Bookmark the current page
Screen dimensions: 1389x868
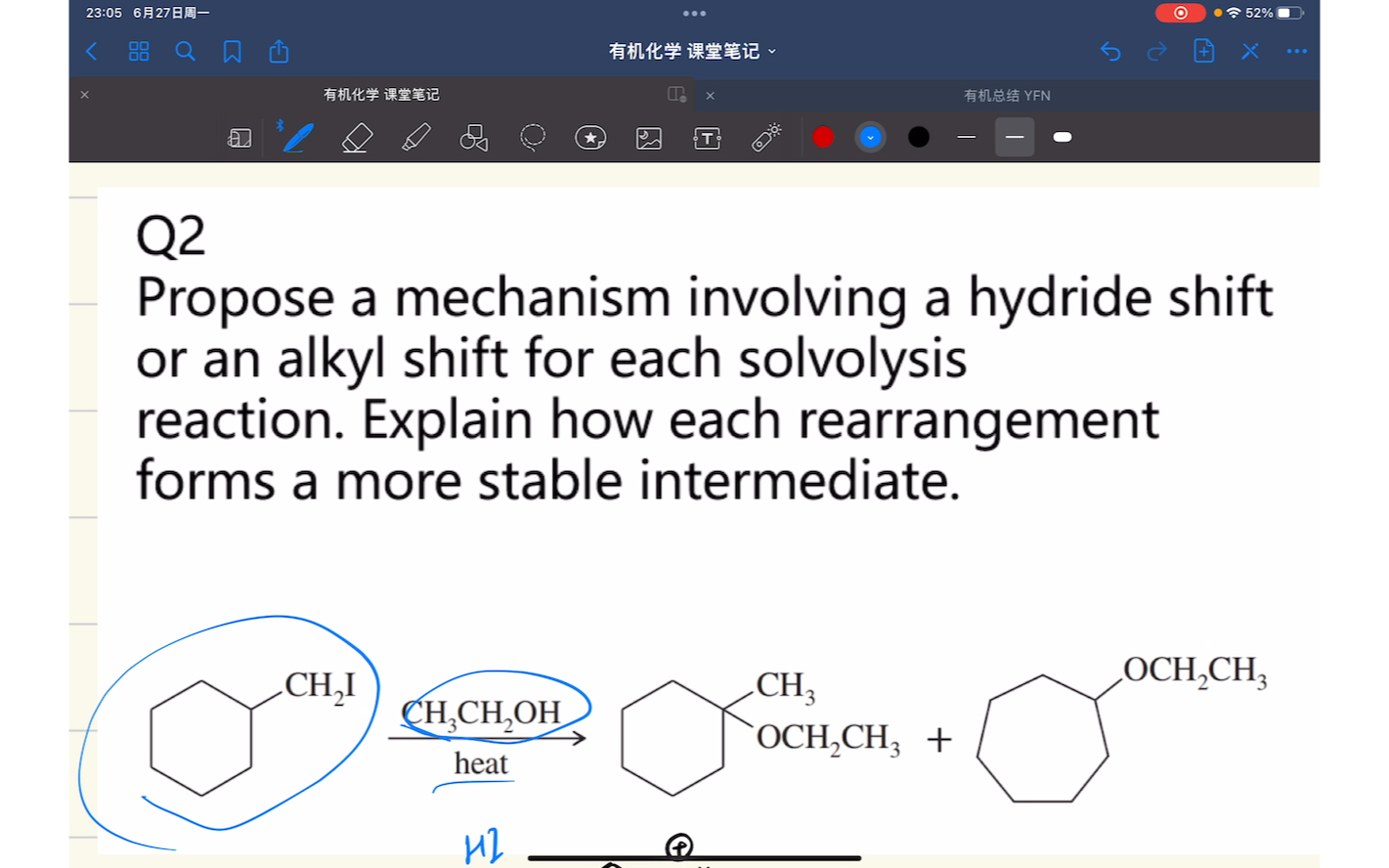pyautogui.click(x=232, y=51)
